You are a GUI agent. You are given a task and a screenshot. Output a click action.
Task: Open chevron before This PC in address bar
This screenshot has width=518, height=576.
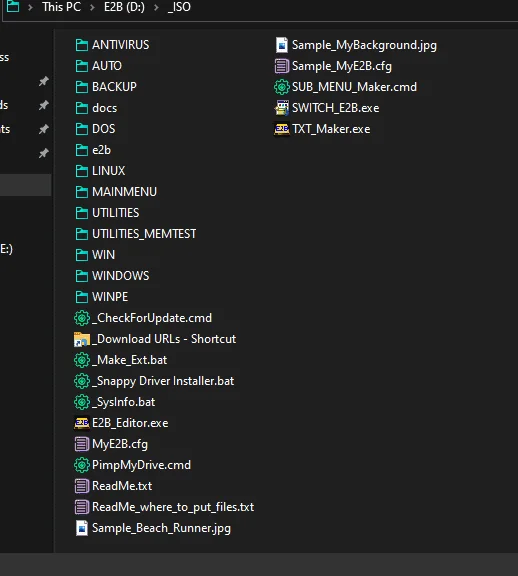(30, 7)
